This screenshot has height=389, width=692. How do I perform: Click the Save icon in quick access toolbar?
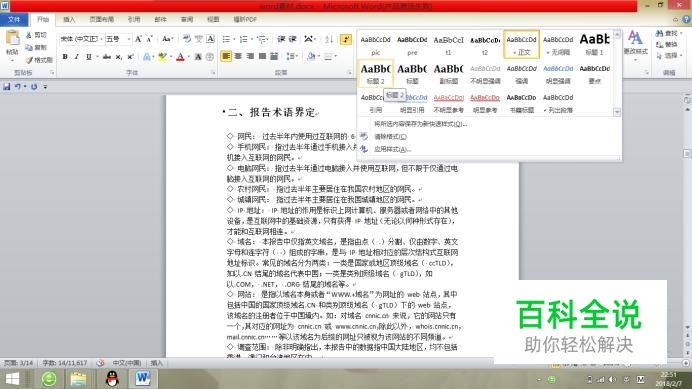(x=7, y=87)
